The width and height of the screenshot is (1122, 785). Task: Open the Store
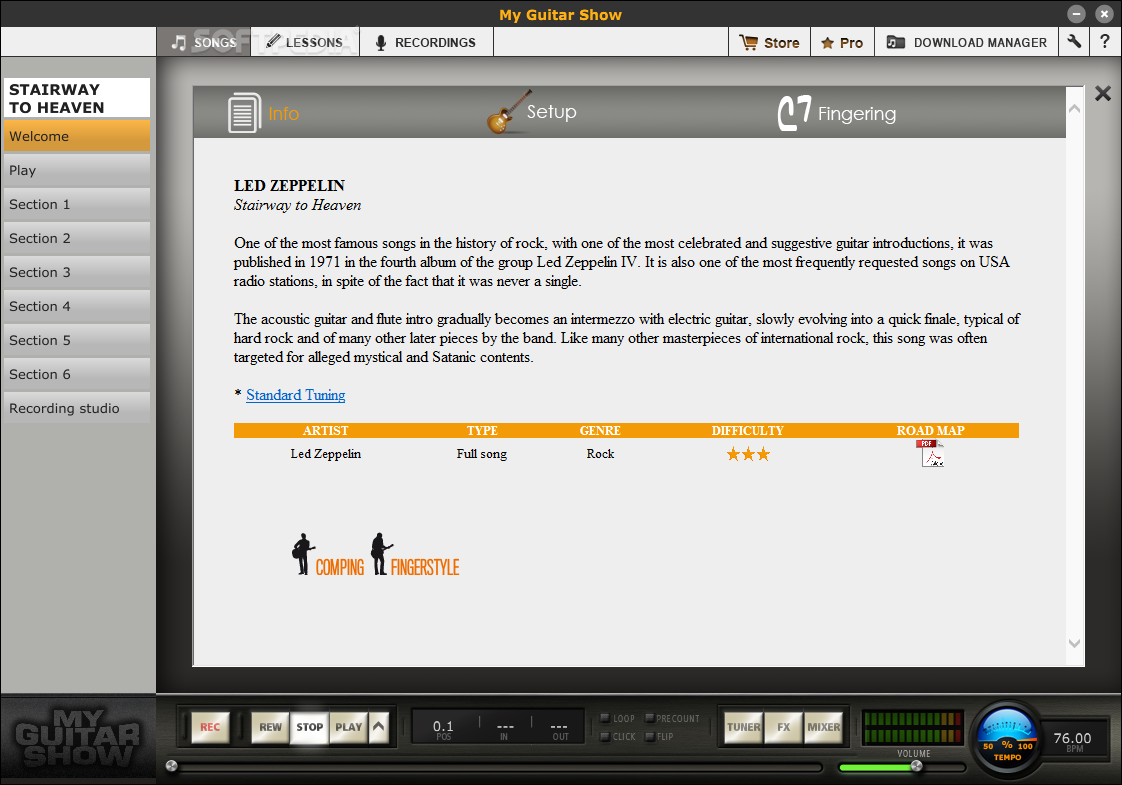pyautogui.click(x=769, y=42)
